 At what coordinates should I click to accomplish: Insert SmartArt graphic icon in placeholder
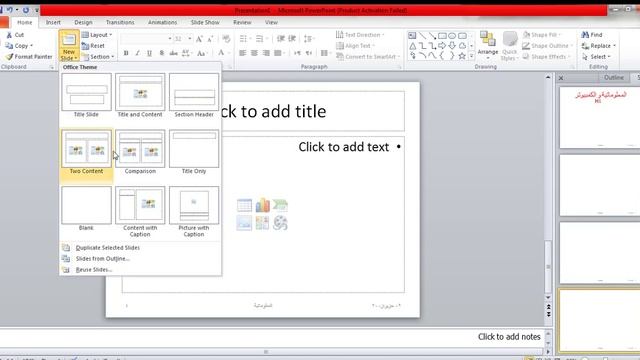280,205
